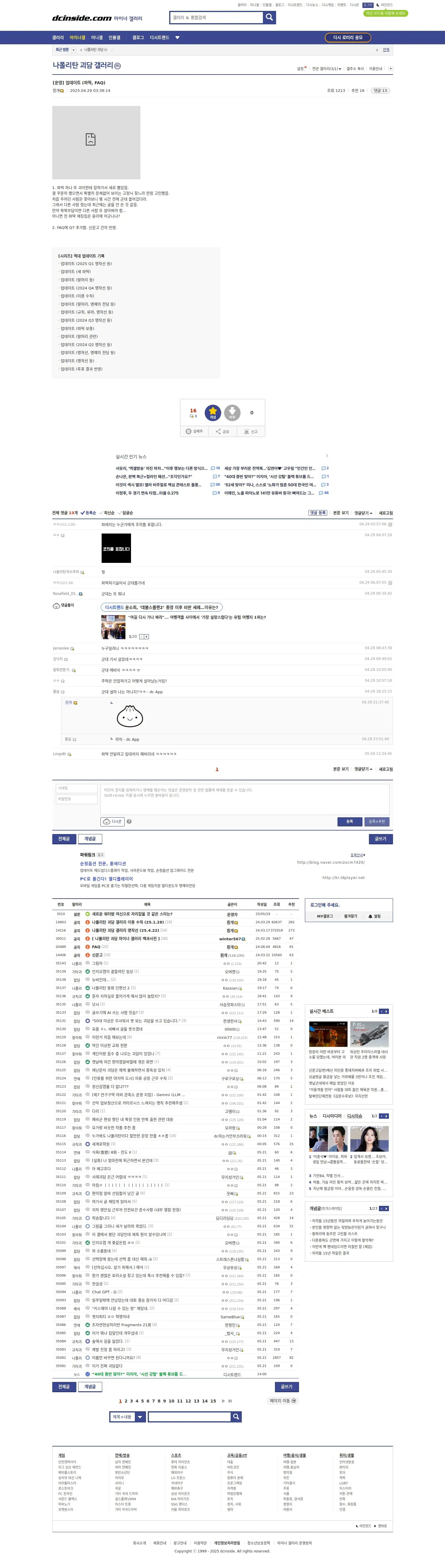This screenshot has height=1568, width=445.
Task: Click the 비밀번호 input field
Action: [77, 799]
